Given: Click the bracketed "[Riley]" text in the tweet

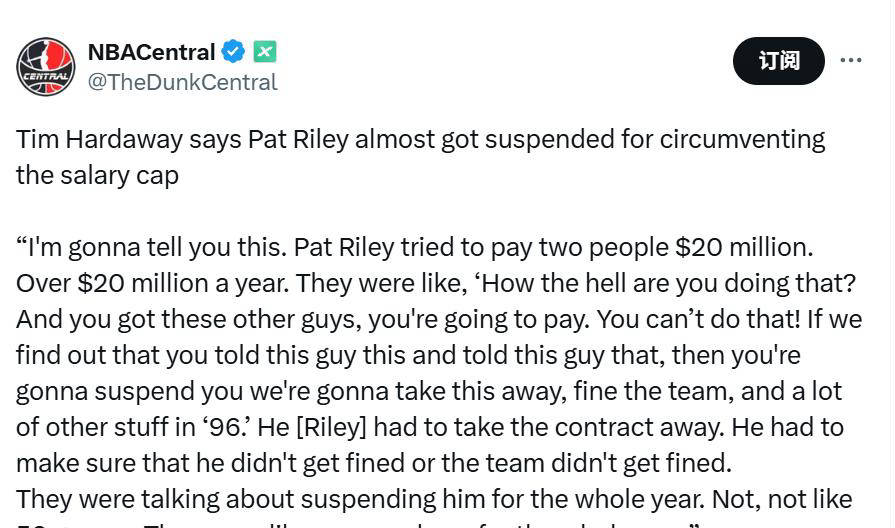Looking at the screenshot, I should tap(331, 427).
